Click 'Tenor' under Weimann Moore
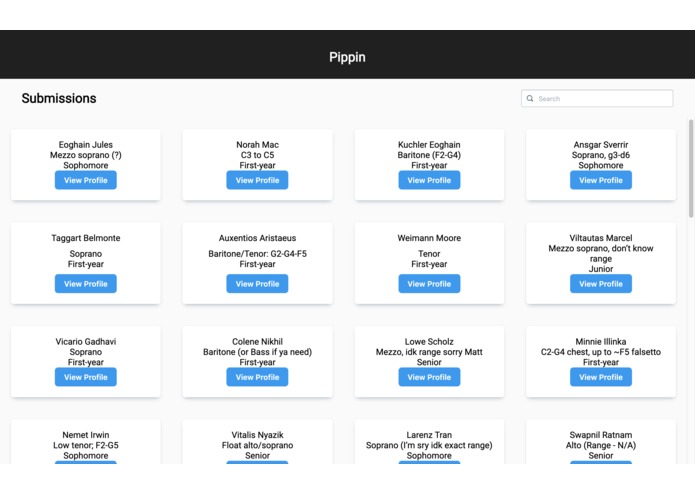The width and height of the screenshot is (695, 494). coord(429,254)
